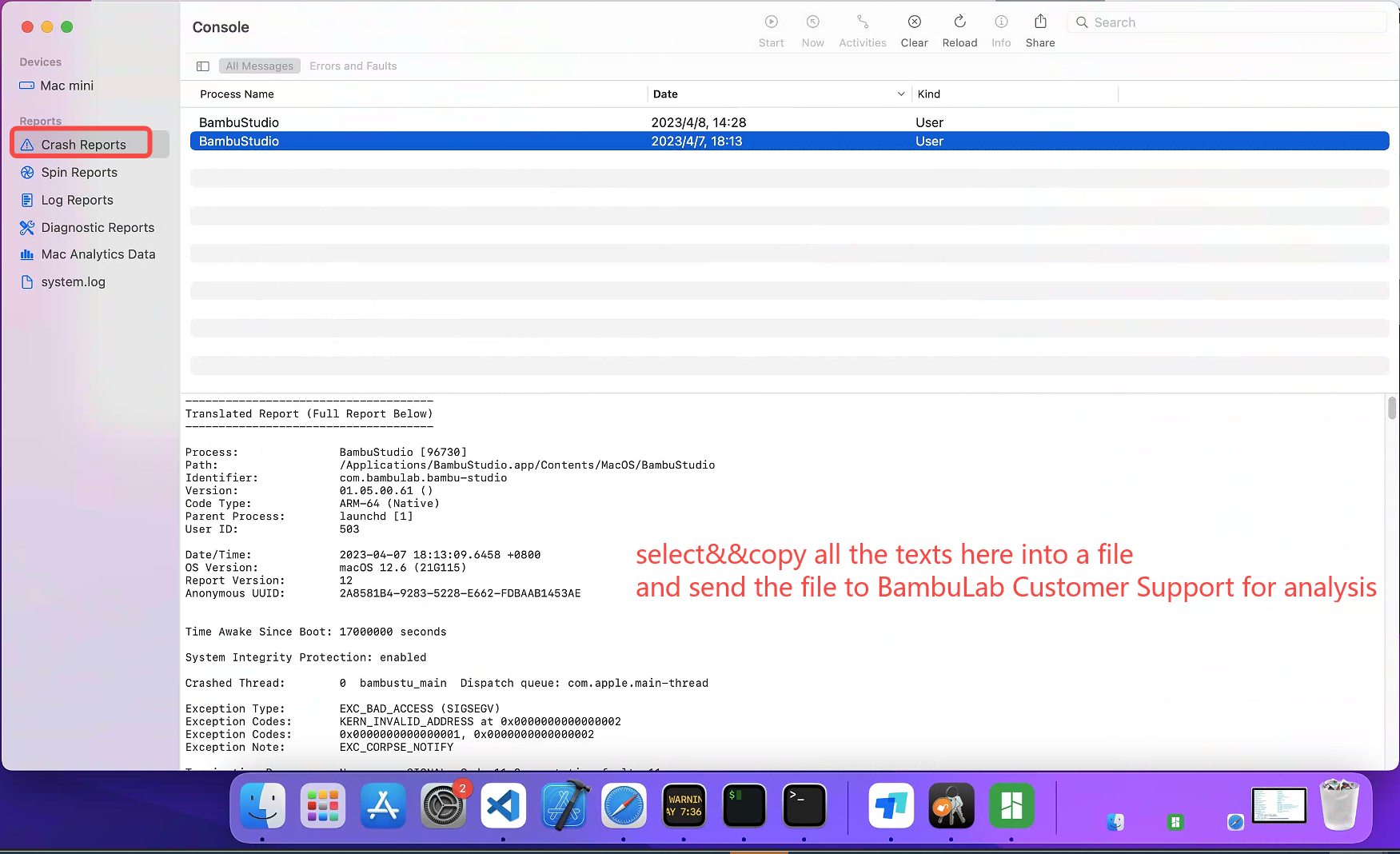
Task: Reload the console log
Action: point(959,22)
